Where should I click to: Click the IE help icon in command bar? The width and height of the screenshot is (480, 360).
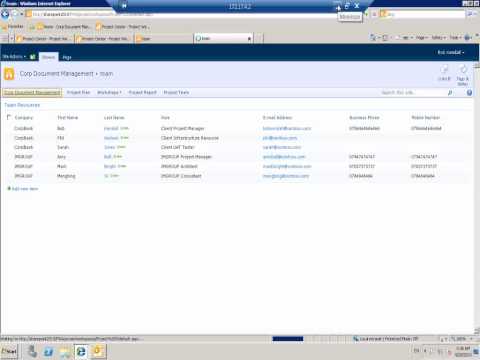[x=468, y=38]
